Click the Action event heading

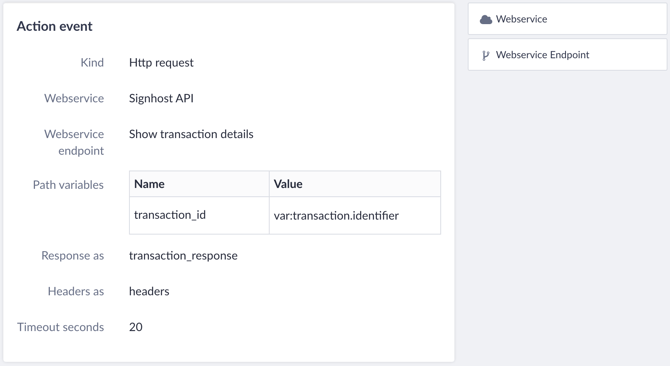54,26
